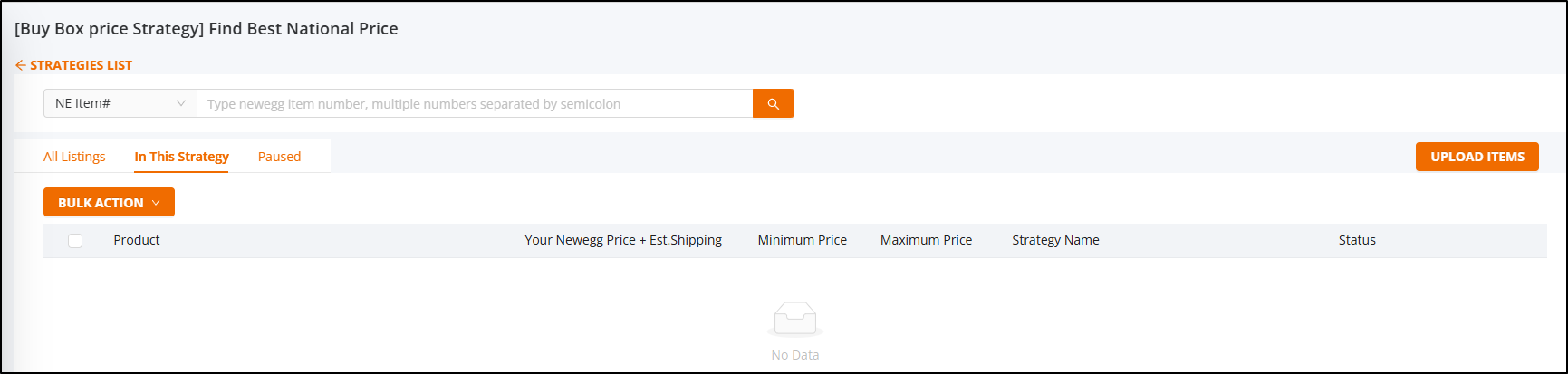Click the Status column header
This screenshot has height=374, width=1568.
click(1357, 240)
